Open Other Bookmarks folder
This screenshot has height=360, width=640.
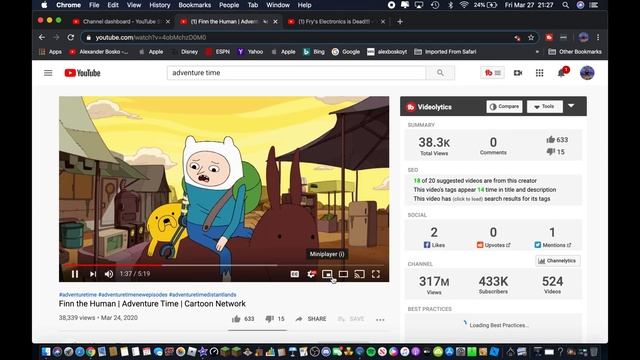[x=575, y=52]
